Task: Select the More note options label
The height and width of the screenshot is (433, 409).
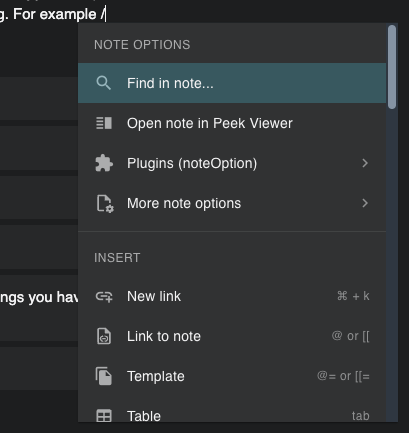Action: click(184, 203)
